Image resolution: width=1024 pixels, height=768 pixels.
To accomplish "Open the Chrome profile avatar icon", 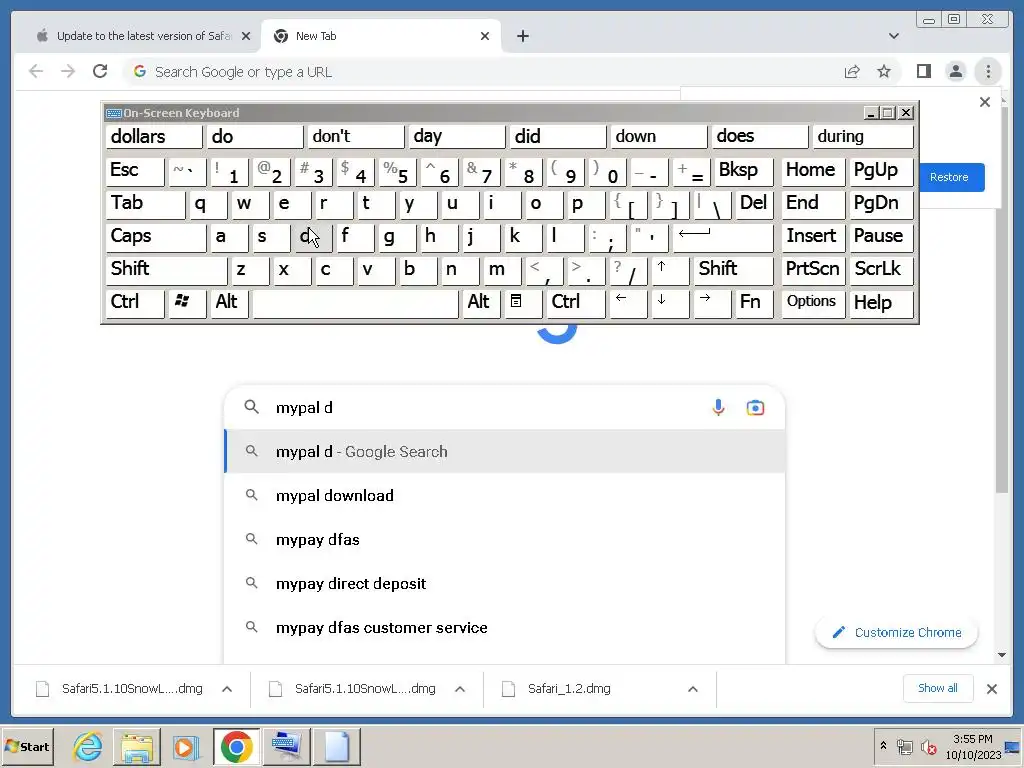I will [955, 71].
